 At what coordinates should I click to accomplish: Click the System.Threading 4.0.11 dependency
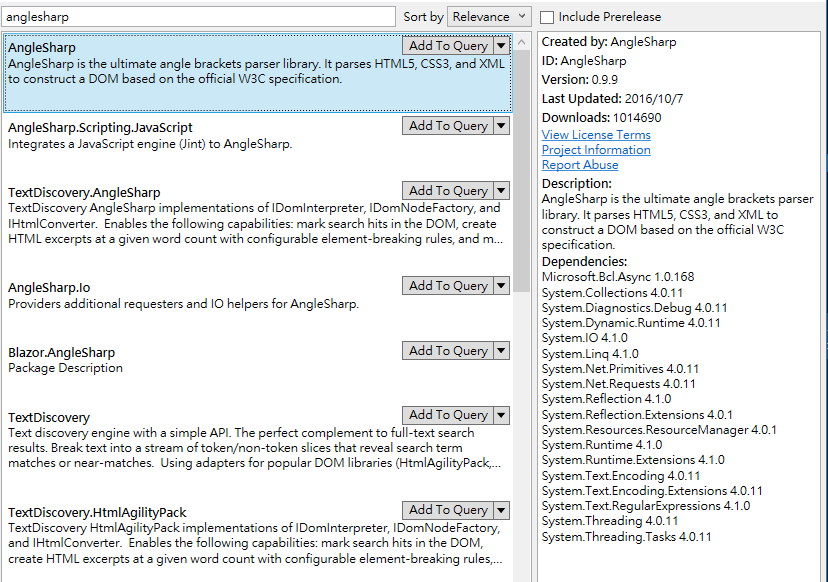coord(609,521)
